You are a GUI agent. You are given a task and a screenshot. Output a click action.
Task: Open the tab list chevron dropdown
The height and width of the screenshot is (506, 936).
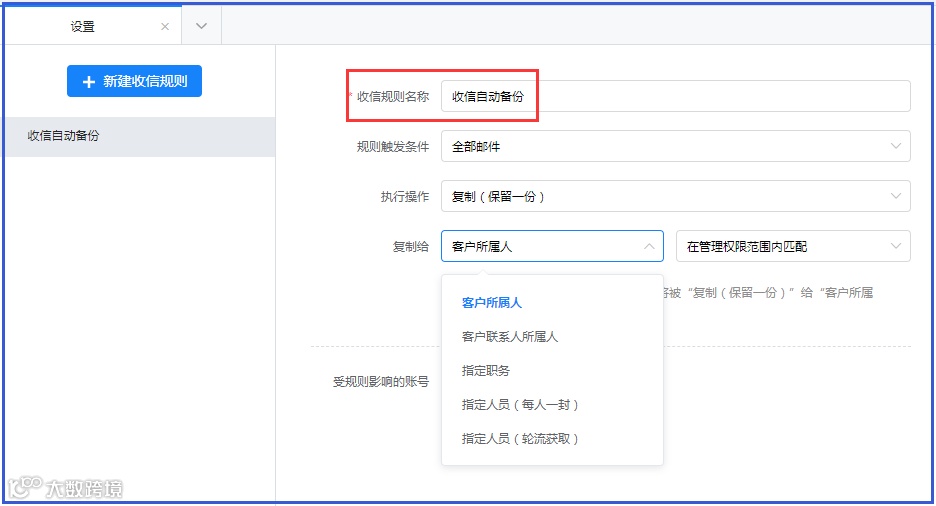201,26
